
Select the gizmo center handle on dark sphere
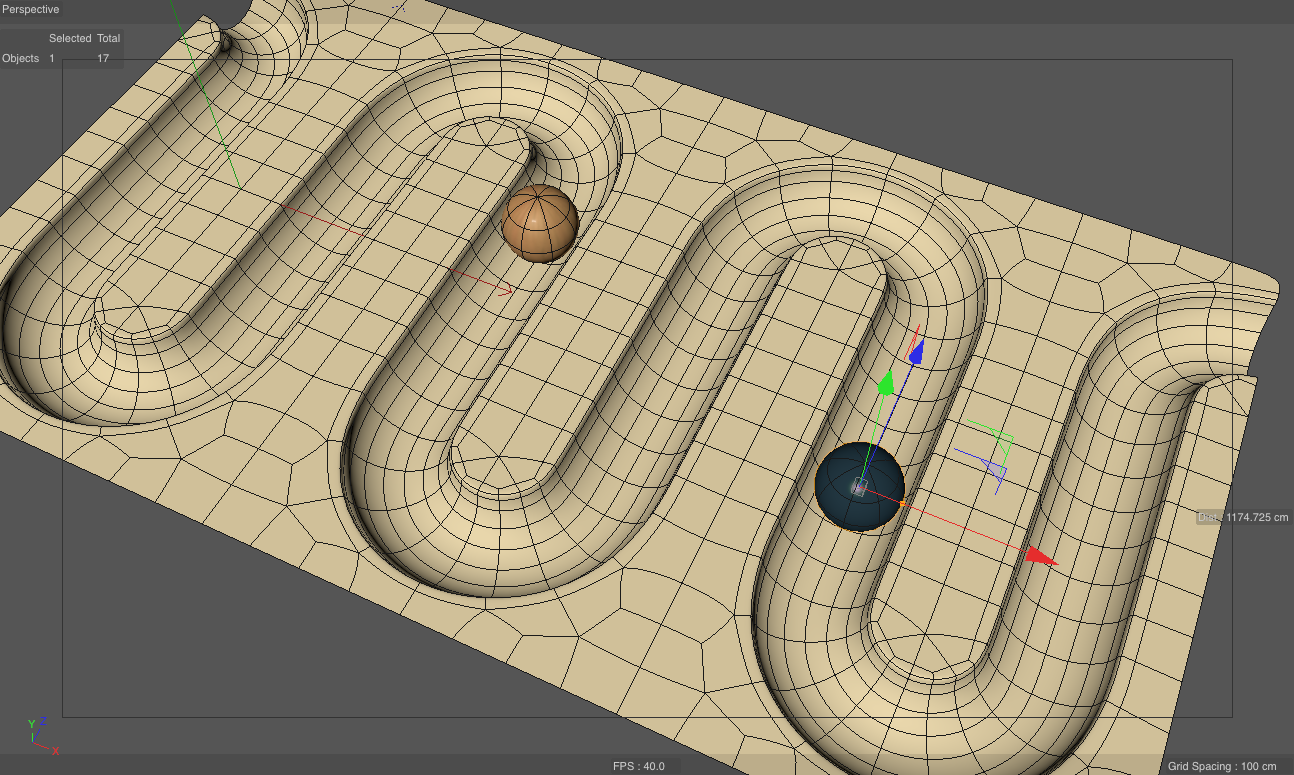point(858,487)
